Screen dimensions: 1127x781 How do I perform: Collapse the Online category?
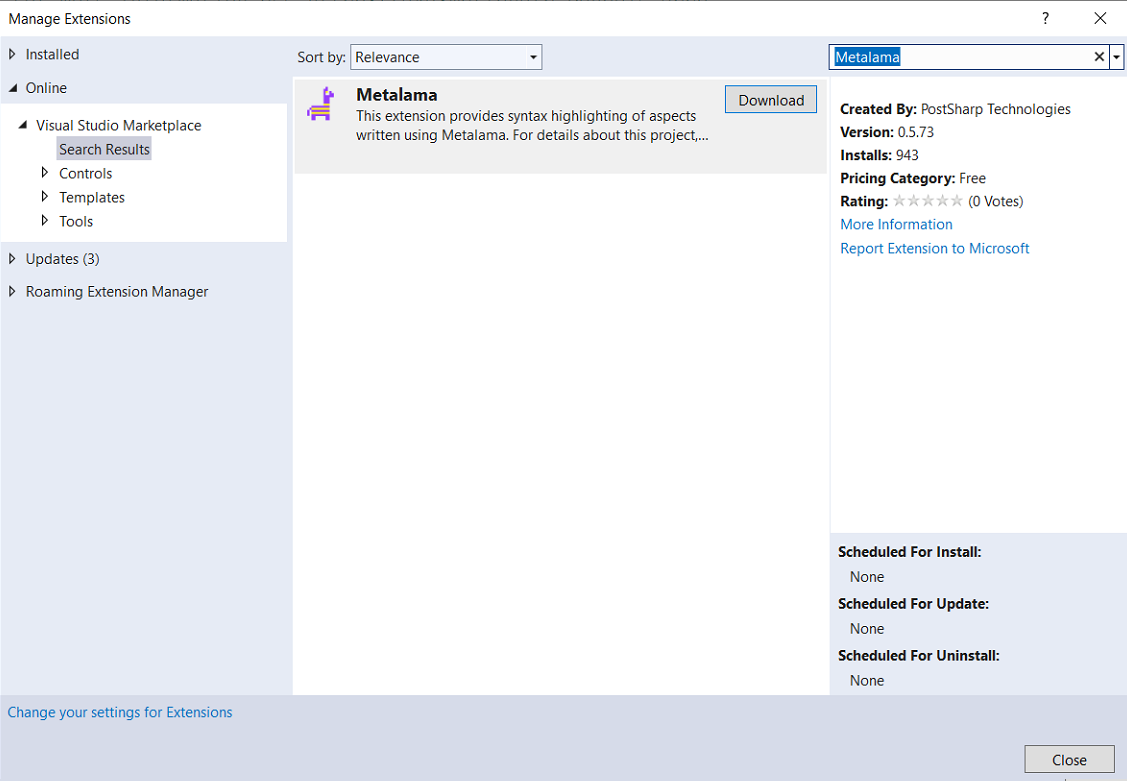pyautogui.click(x=13, y=88)
